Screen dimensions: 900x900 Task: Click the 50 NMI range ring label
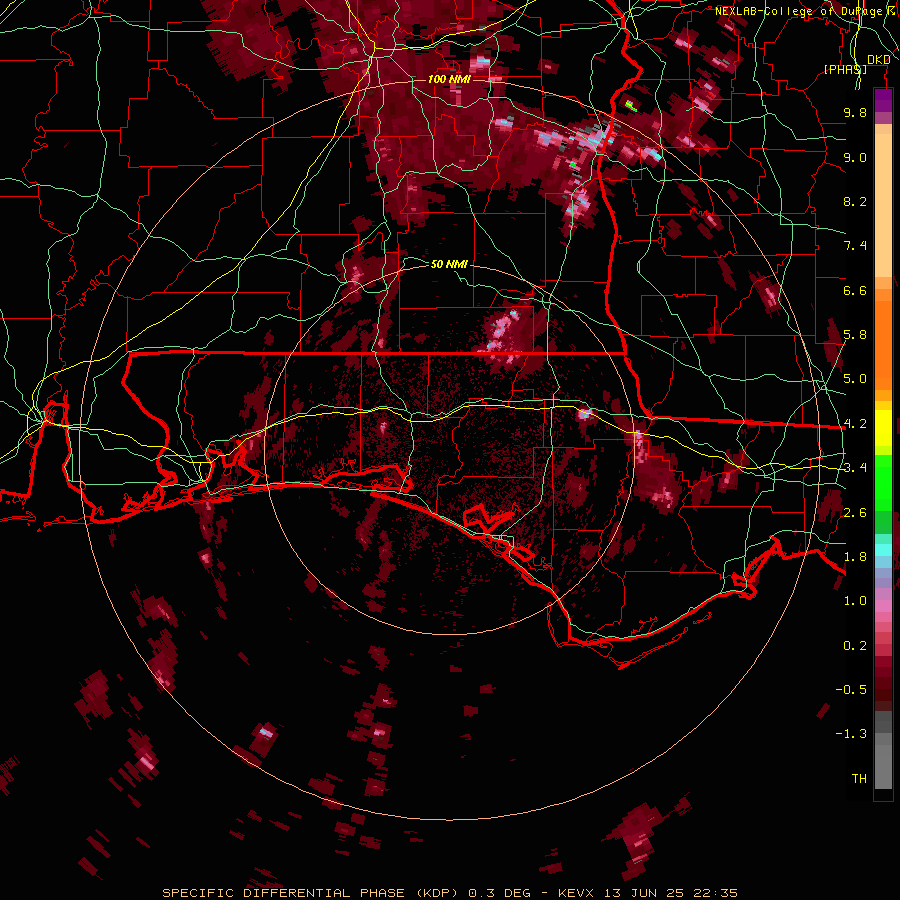click(x=449, y=264)
